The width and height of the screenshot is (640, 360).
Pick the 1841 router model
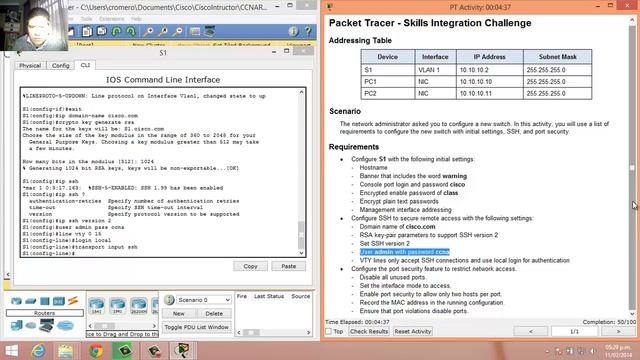(x=97, y=305)
